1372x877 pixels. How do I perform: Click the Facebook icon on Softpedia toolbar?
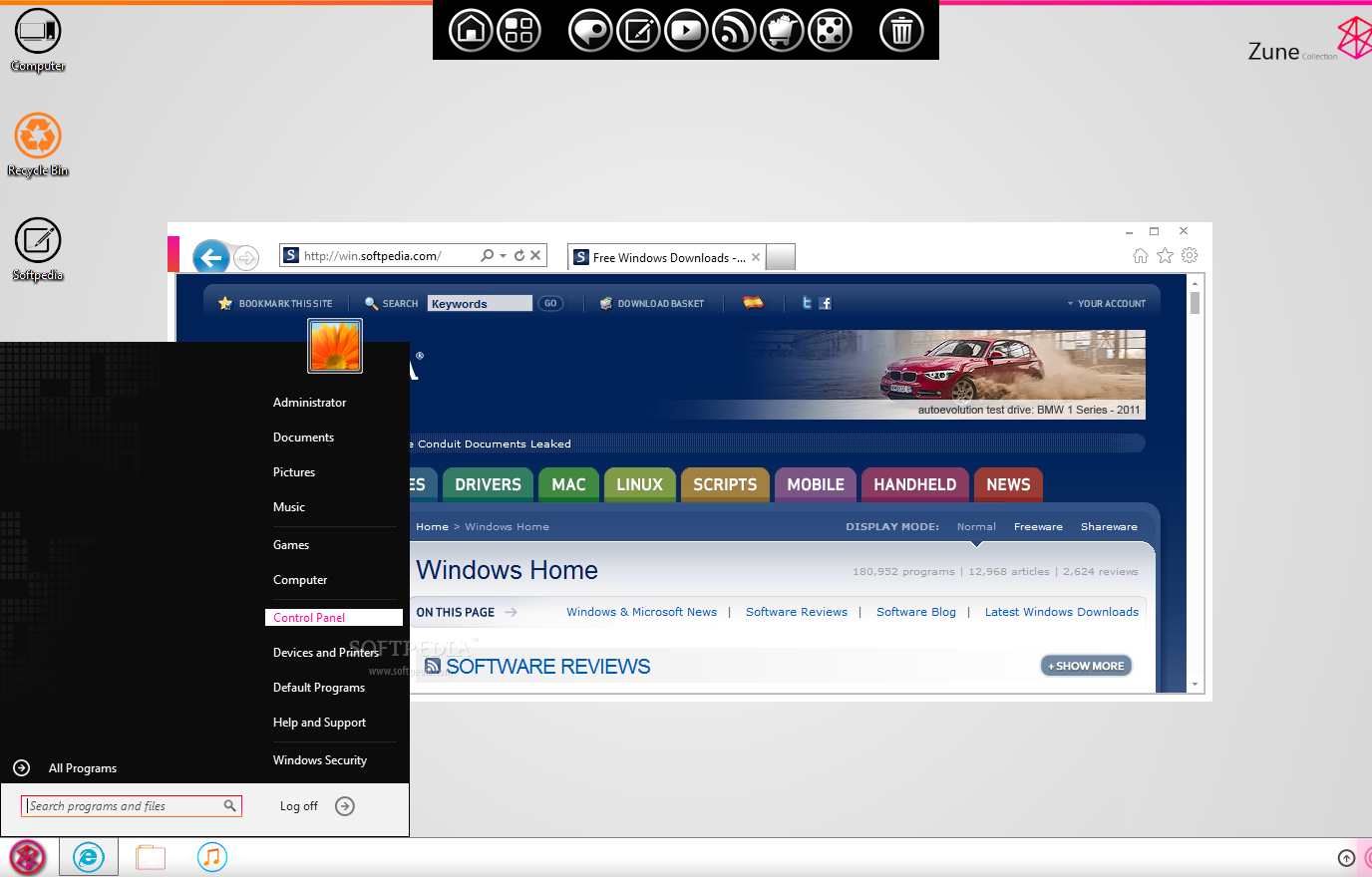coord(825,303)
